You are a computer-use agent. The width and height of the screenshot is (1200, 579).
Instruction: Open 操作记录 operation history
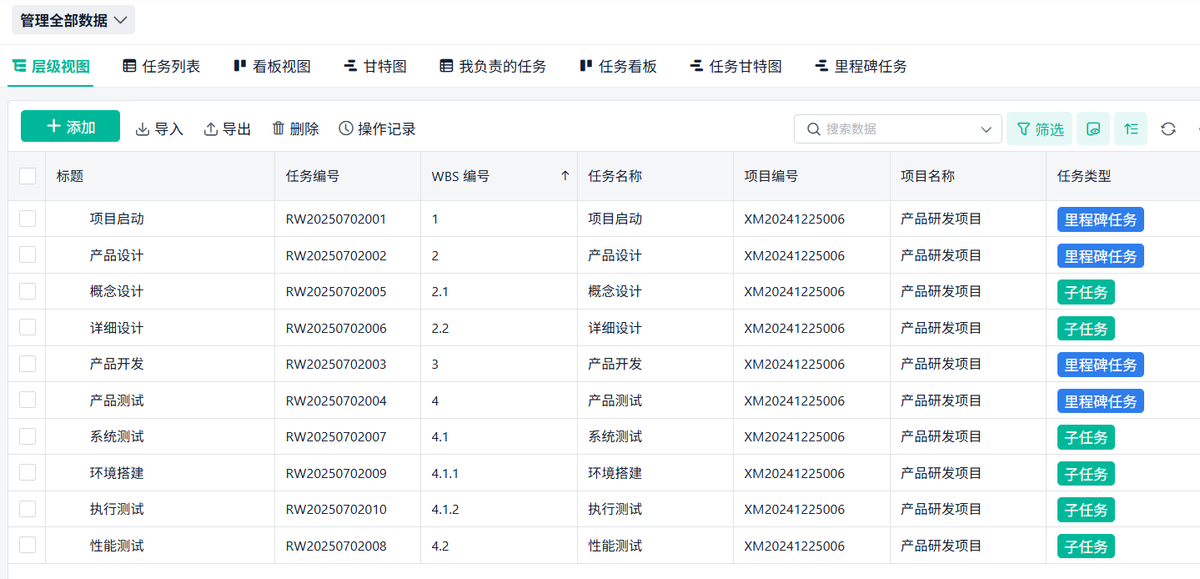[376, 129]
